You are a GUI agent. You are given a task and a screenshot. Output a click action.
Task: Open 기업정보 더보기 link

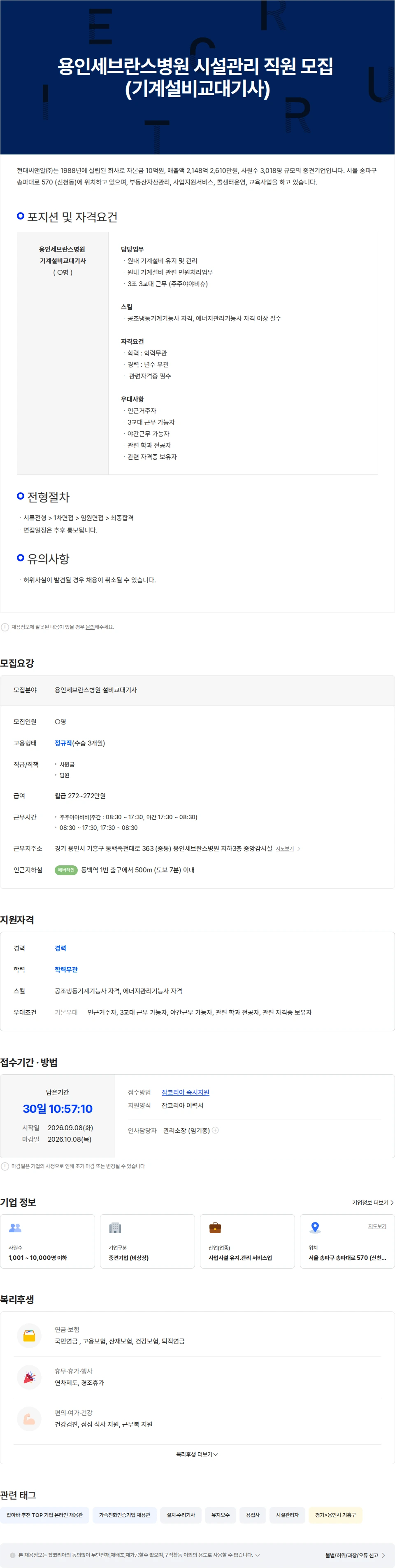click(x=372, y=1203)
